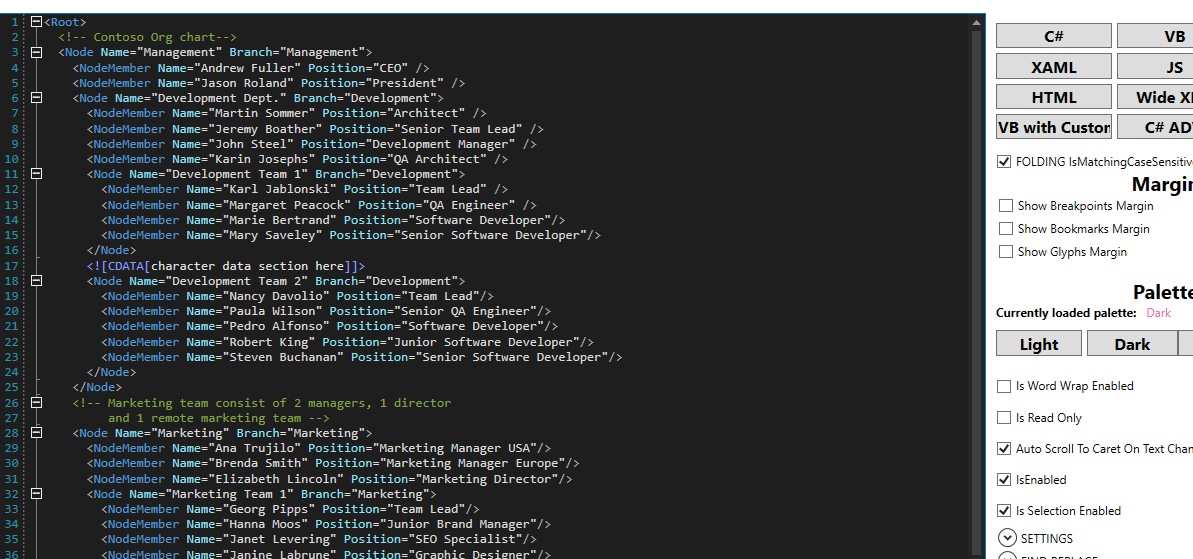The image size is (1193, 559).
Task: Collapse the Development Team 1 fold marker
Action: (36, 174)
